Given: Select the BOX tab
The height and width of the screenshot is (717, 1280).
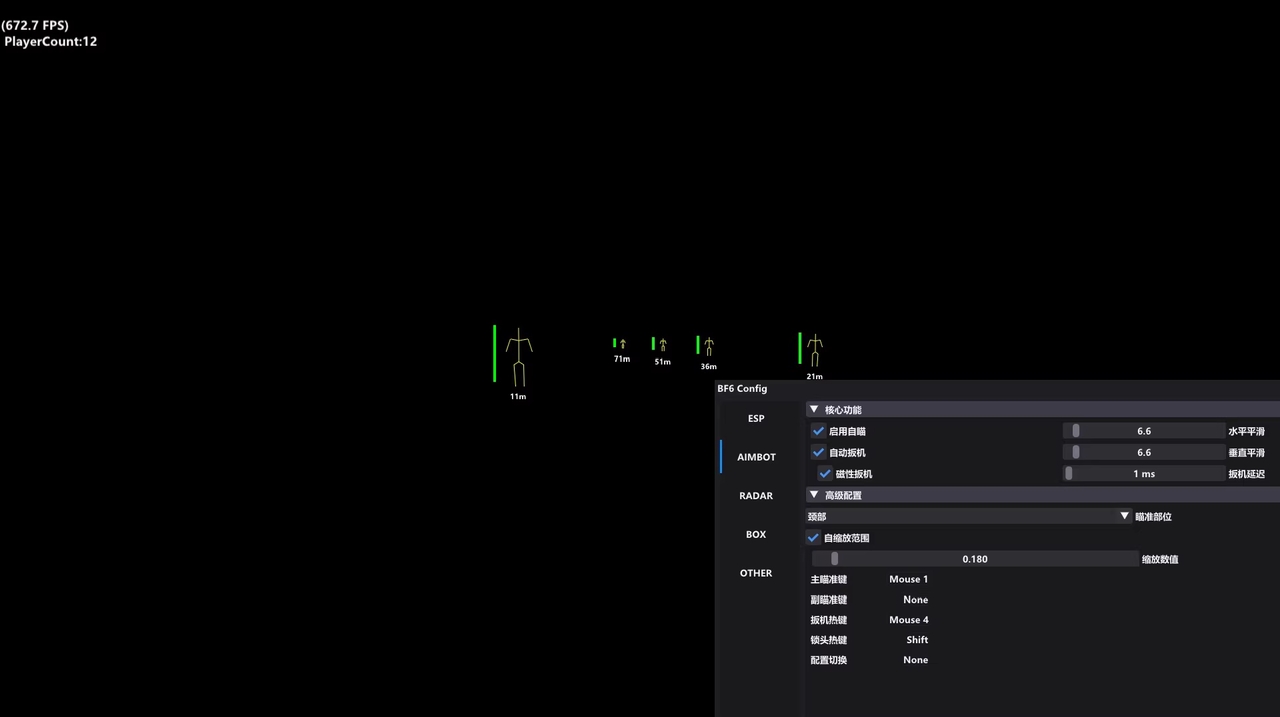Looking at the screenshot, I should tap(756, 535).
